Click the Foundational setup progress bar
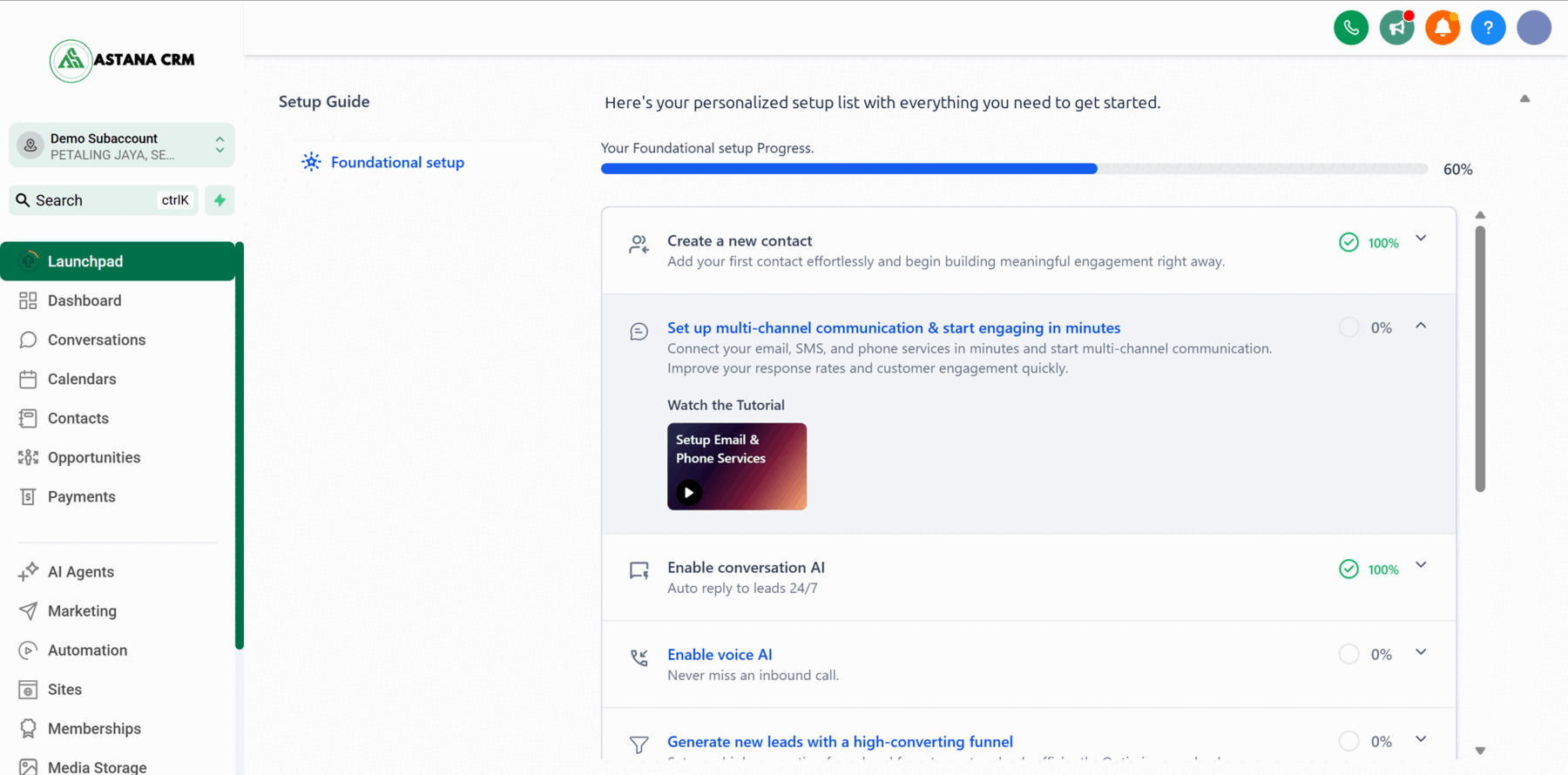The width and height of the screenshot is (1568, 775). tap(1014, 169)
